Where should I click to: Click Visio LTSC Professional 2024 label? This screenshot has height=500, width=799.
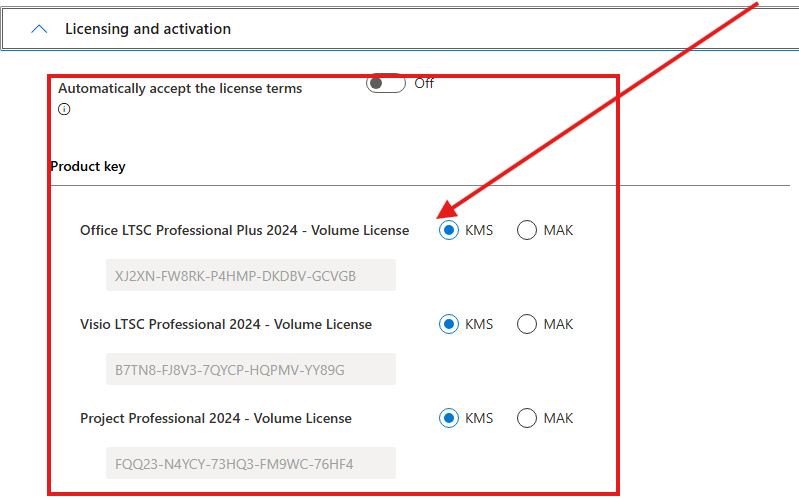[226, 324]
